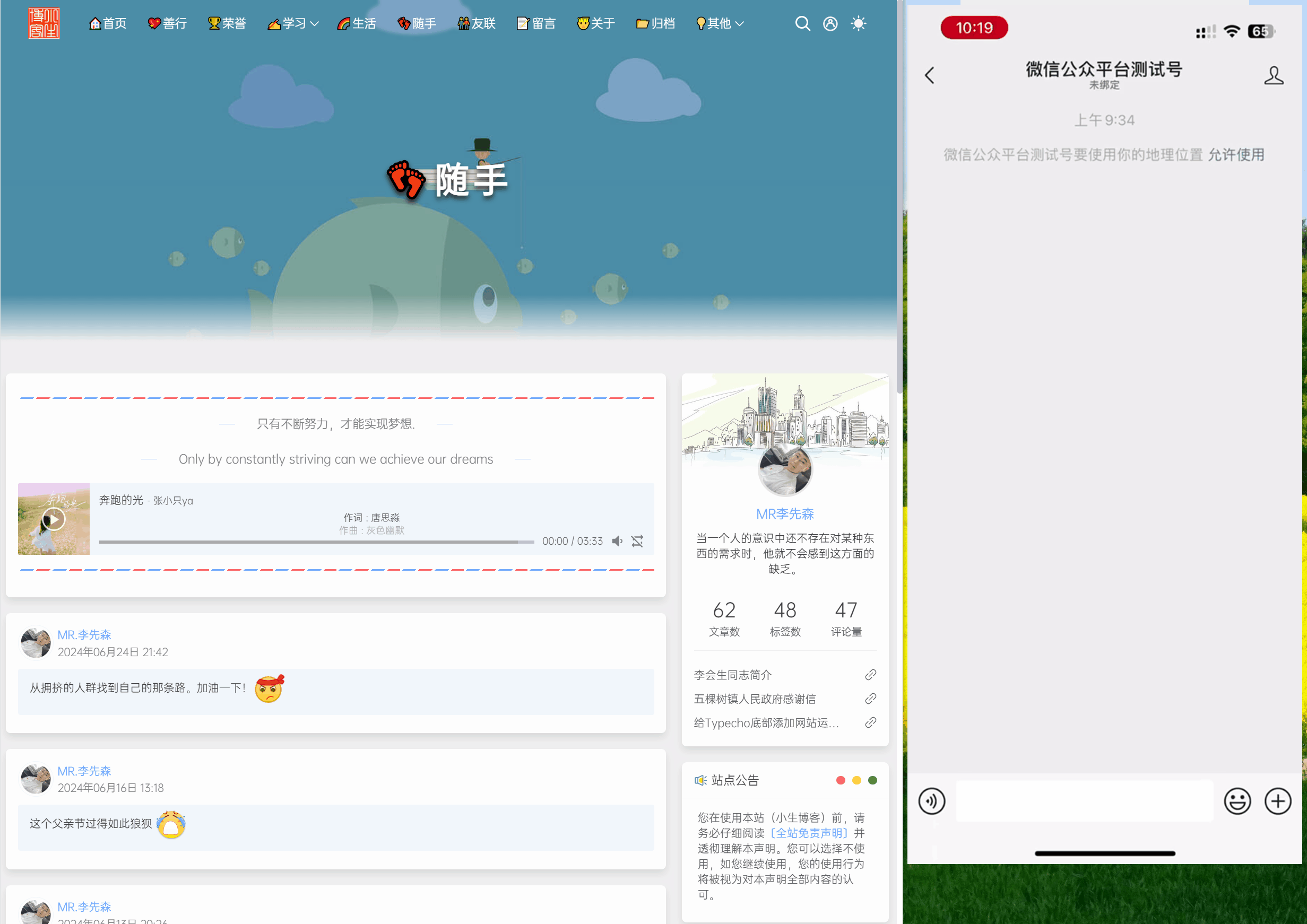1307x924 pixels.
Task: Click the user account icon in header
Action: click(830, 23)
